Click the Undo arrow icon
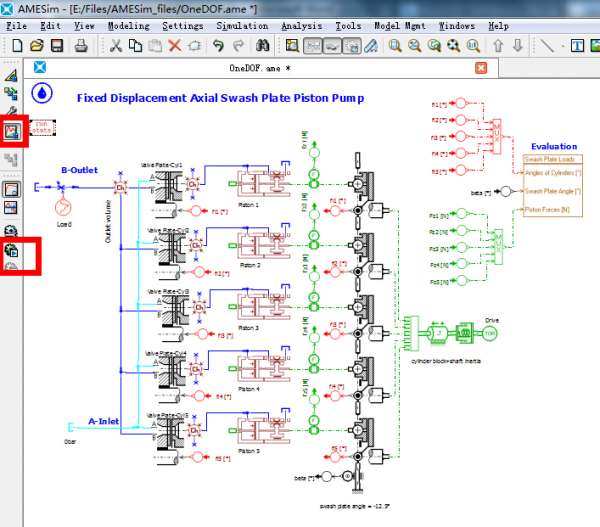The width and height of the screenshot is (600, 527). (217, 46)
